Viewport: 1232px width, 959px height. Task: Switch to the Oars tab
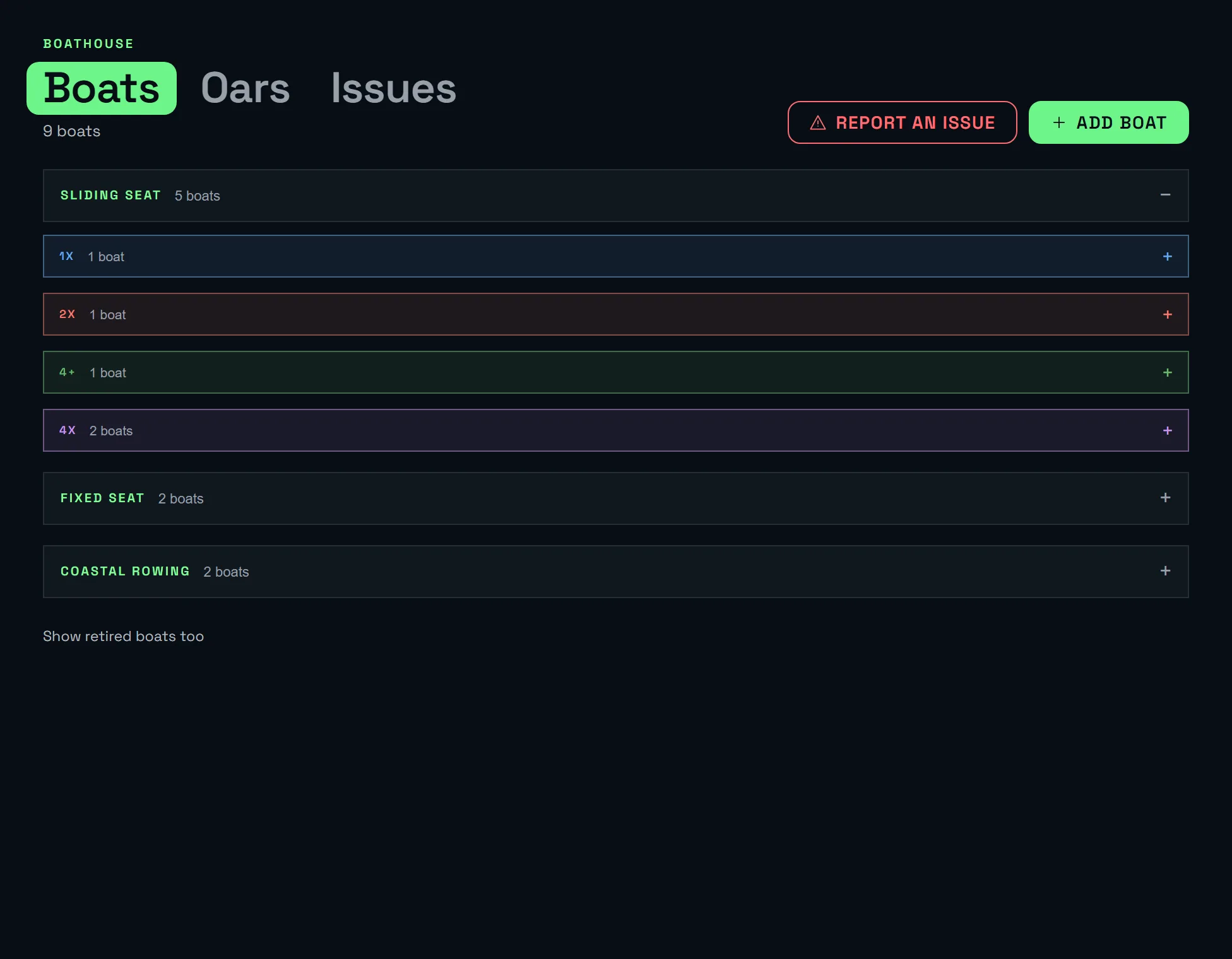click(246, 88)
